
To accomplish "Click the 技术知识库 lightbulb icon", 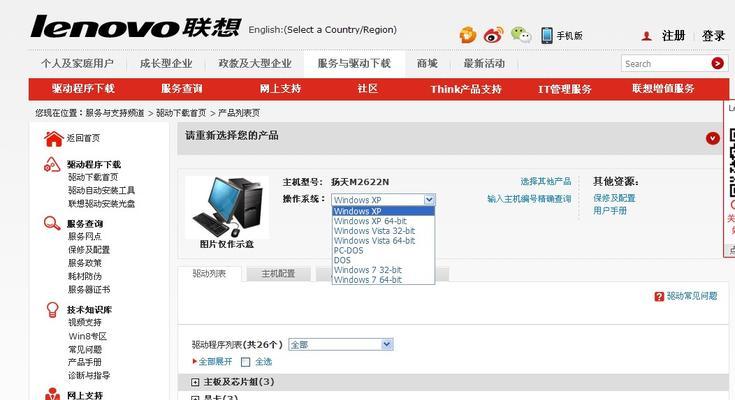I will pyautogui.click(x=52, y=309).
